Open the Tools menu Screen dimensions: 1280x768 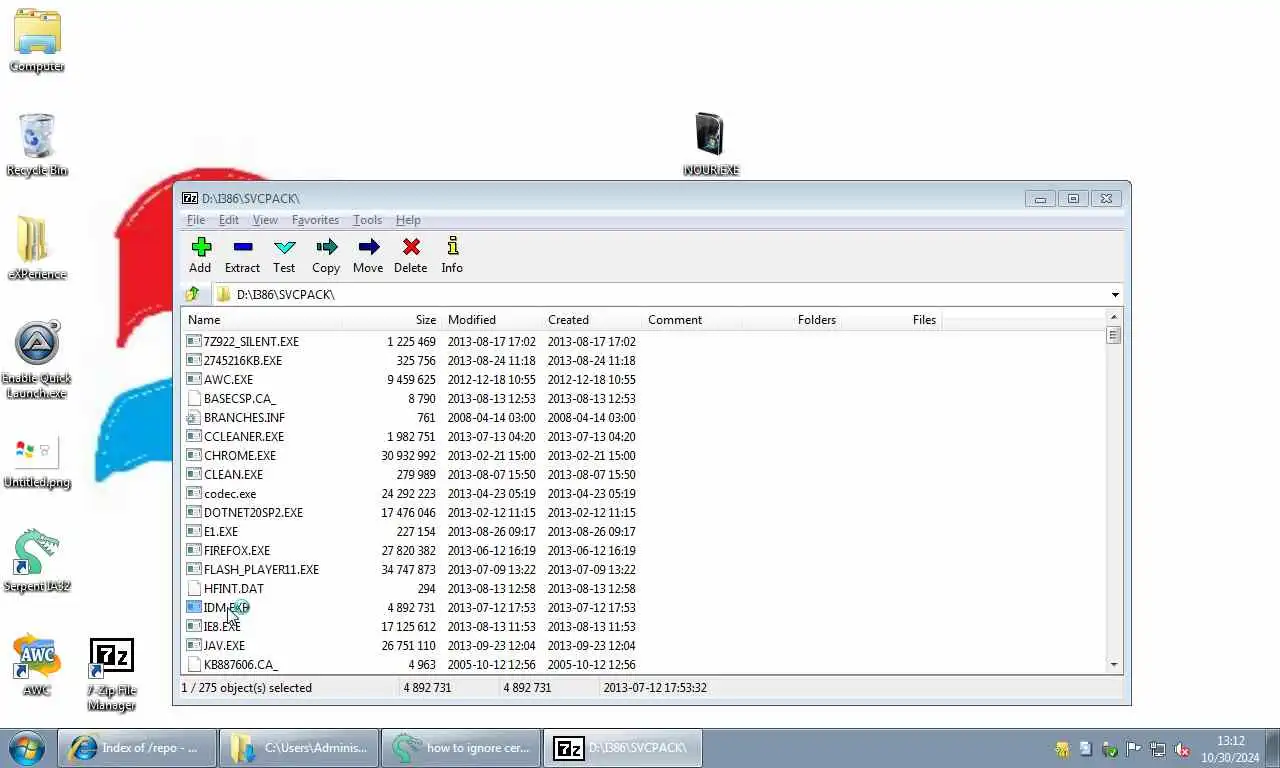367,220
